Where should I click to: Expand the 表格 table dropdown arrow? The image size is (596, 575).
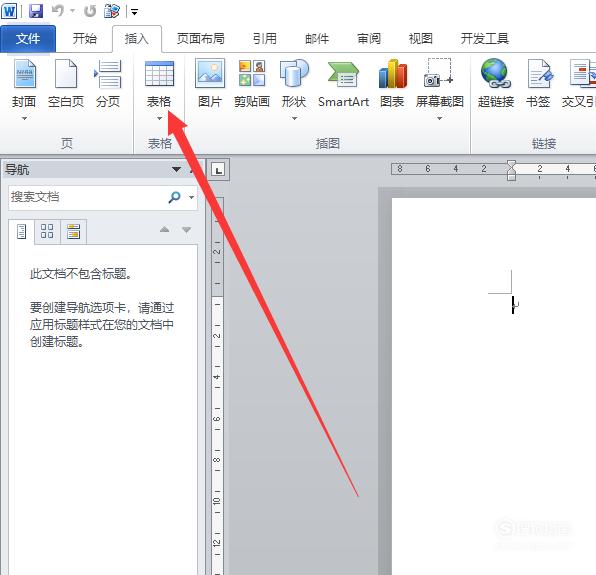(x=160, y=119)
